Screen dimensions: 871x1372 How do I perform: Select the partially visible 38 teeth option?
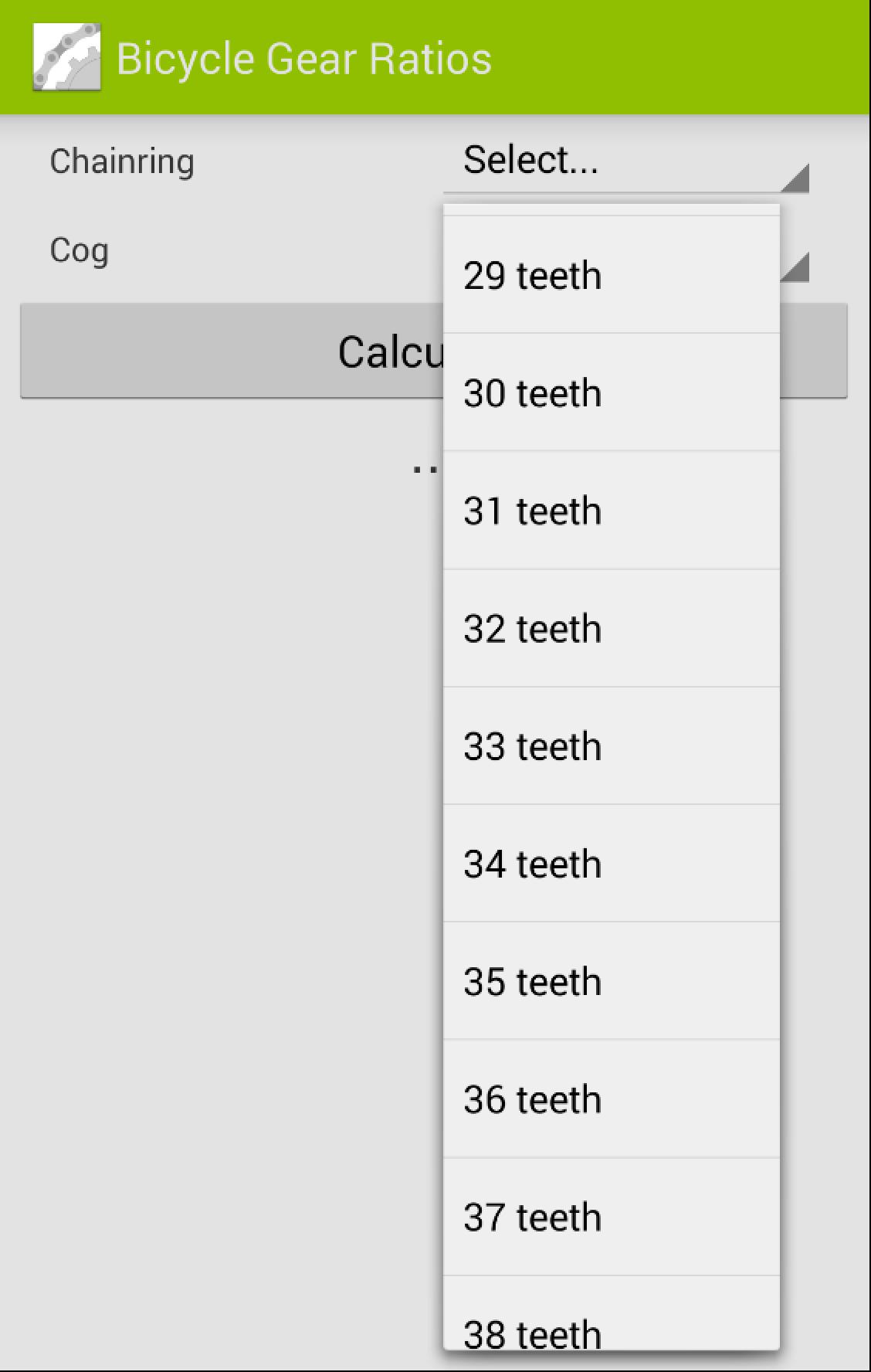612,1313
